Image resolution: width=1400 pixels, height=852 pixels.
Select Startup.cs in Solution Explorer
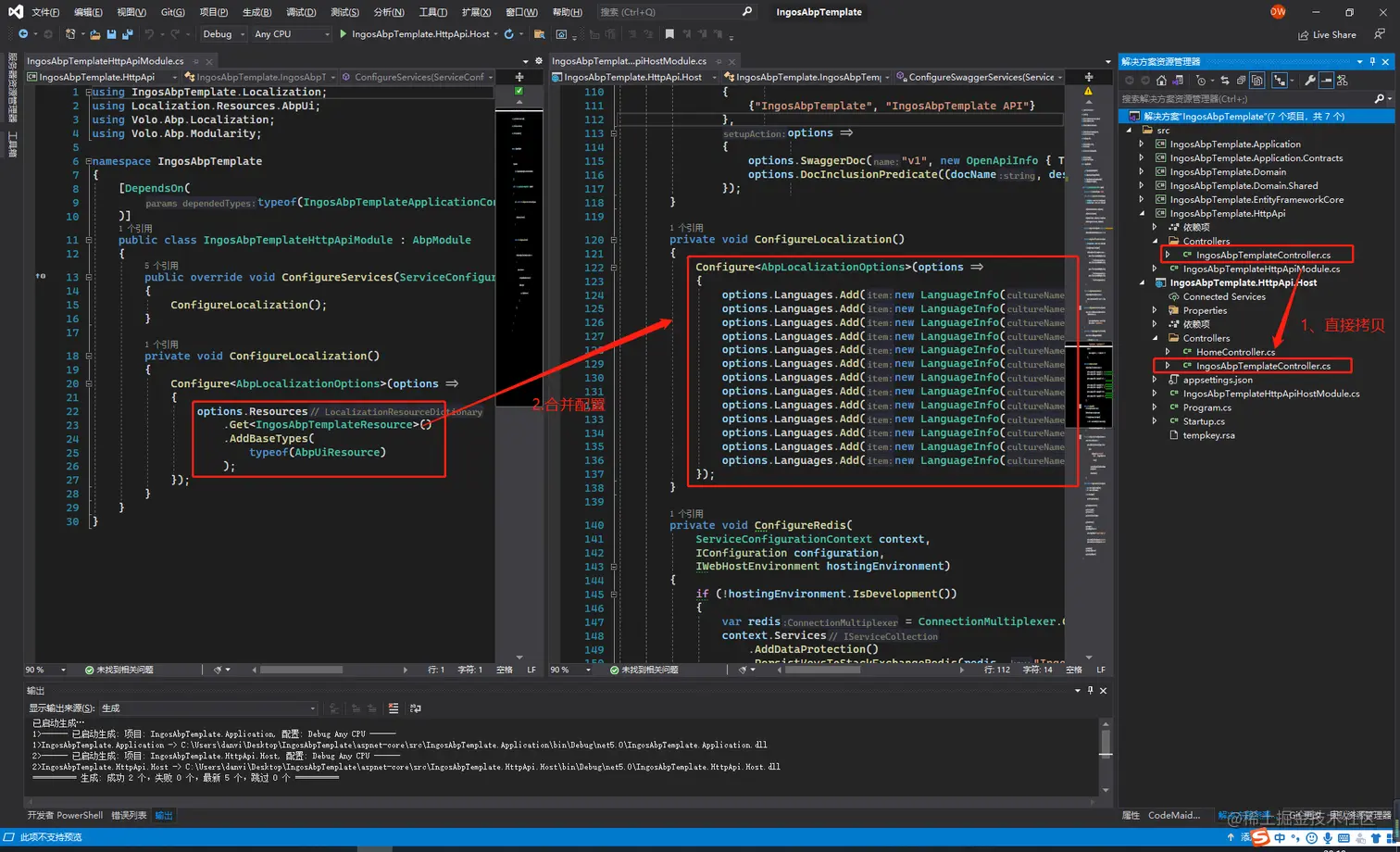click(1204, 421)
